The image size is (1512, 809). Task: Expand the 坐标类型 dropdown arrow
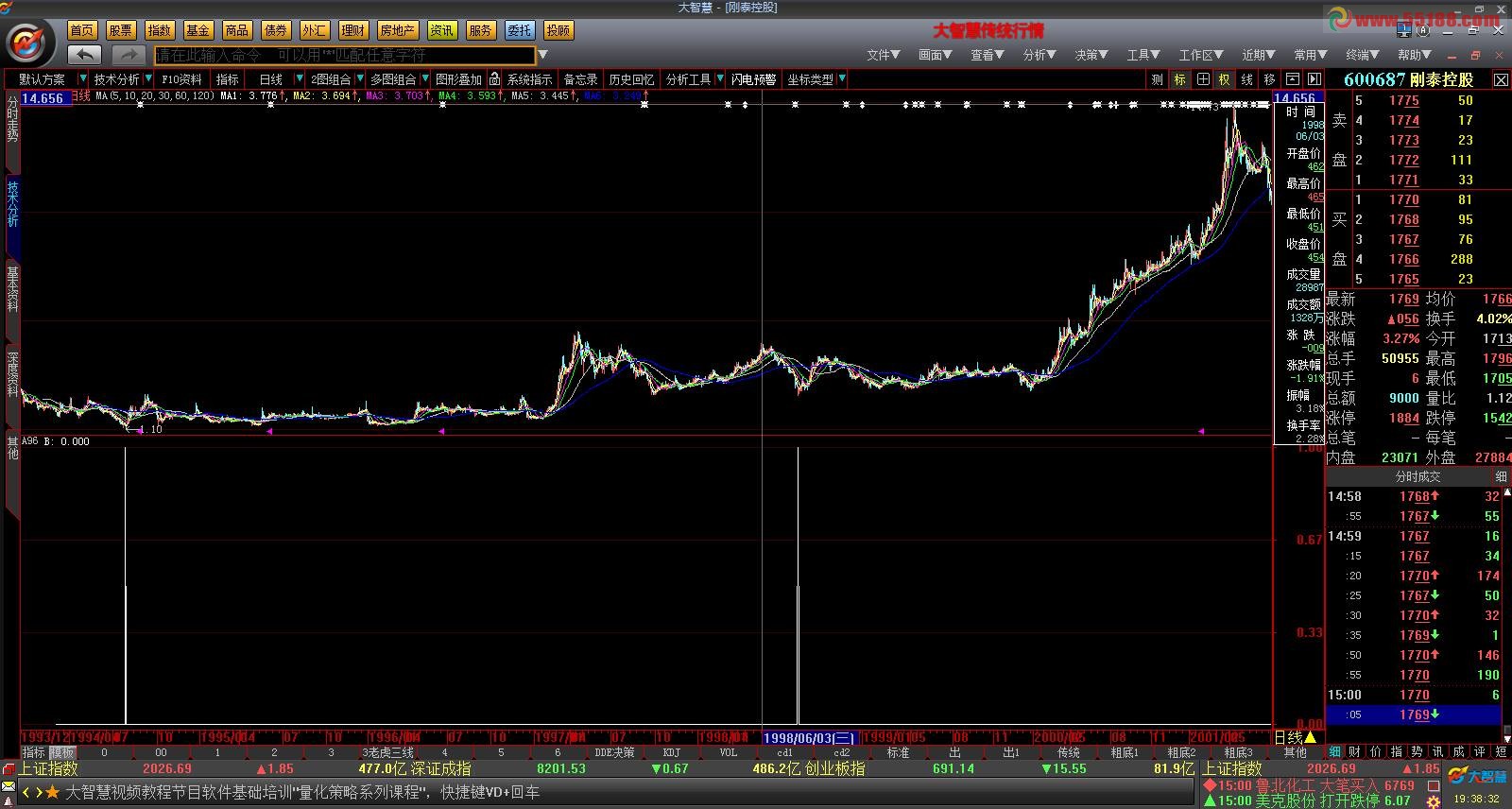tap(841, 79)
